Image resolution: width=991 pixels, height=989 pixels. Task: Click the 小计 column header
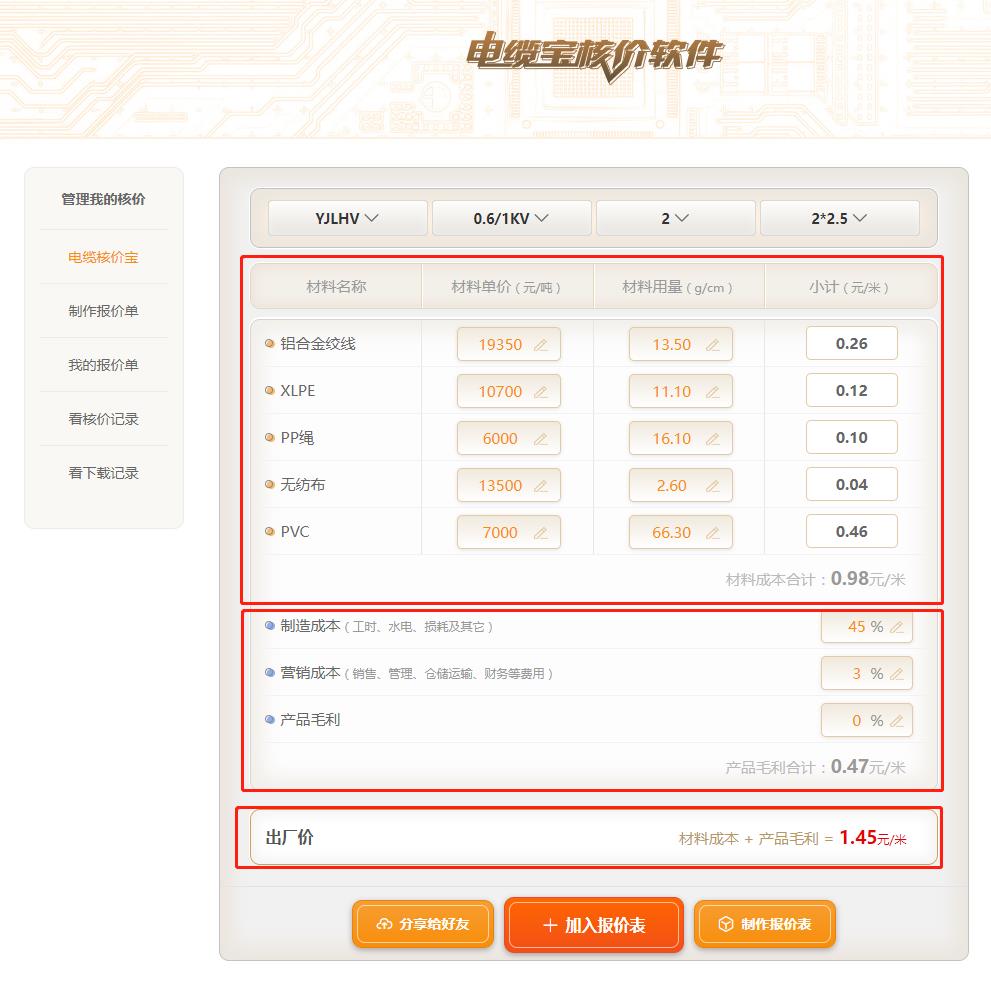coord(849,288)
